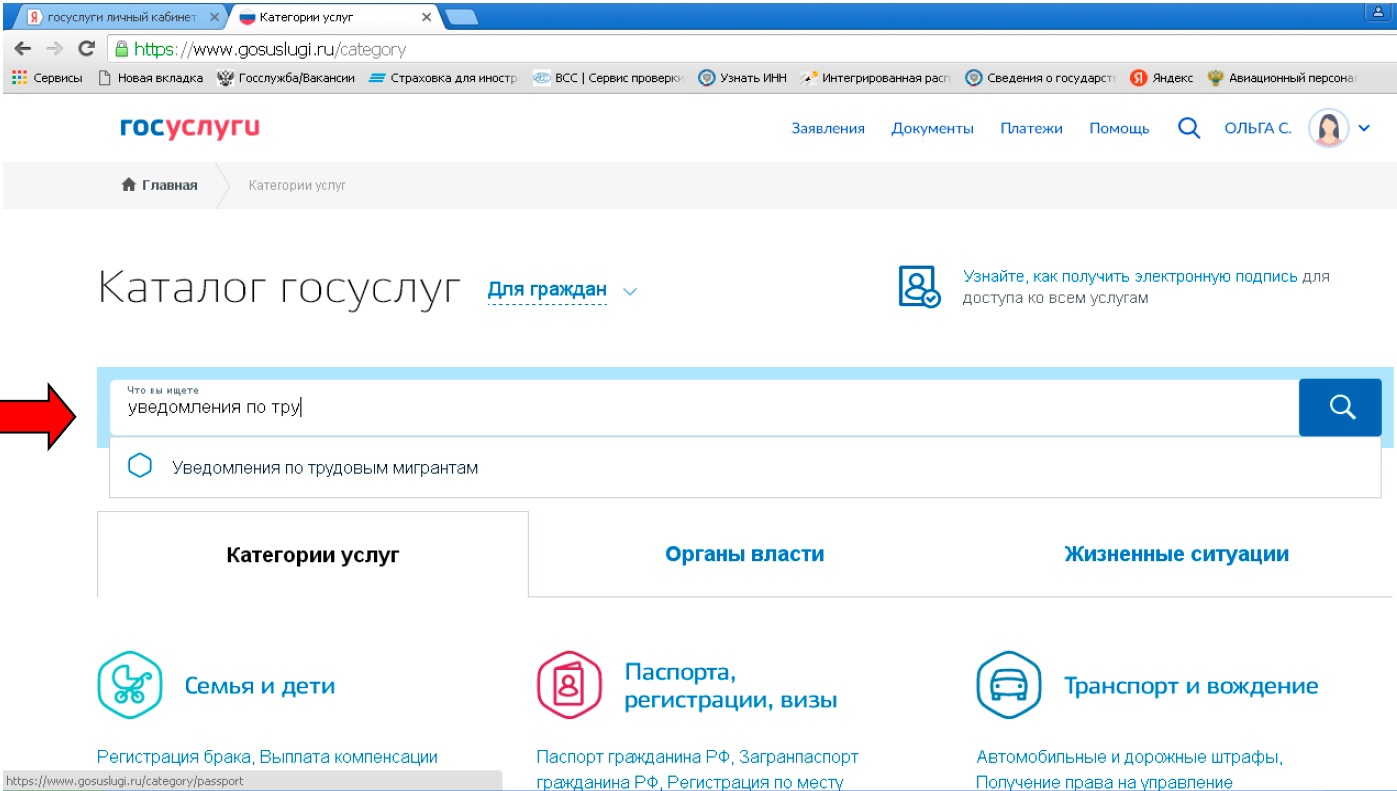Open Паспорт гражданина РФ, Загранпаспорт link
1397x791 pixels.
[697, 757]
